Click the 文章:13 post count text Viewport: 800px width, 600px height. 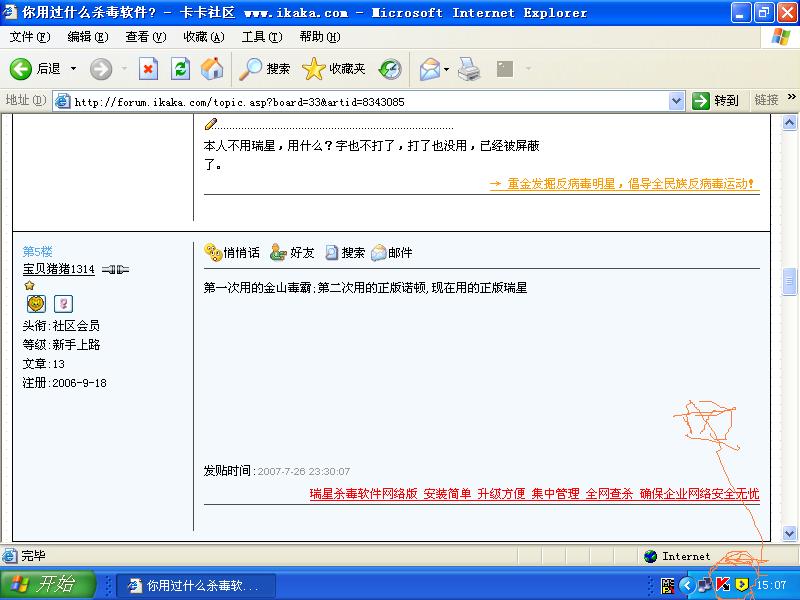pyautogui.click(x=43, y=364)
